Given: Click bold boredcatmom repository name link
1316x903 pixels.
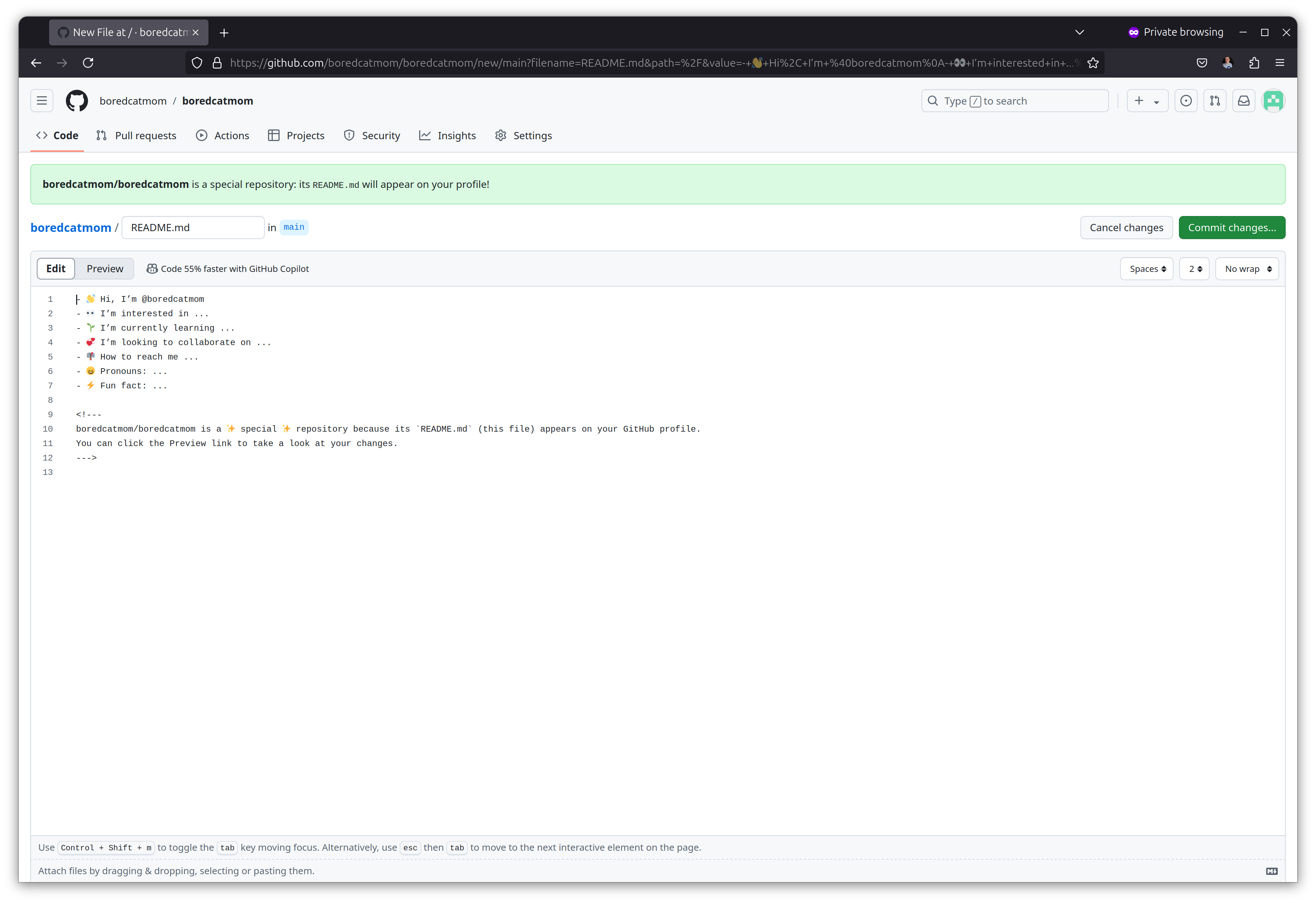Looking at the screenshot, I should [x=218, y=101].
